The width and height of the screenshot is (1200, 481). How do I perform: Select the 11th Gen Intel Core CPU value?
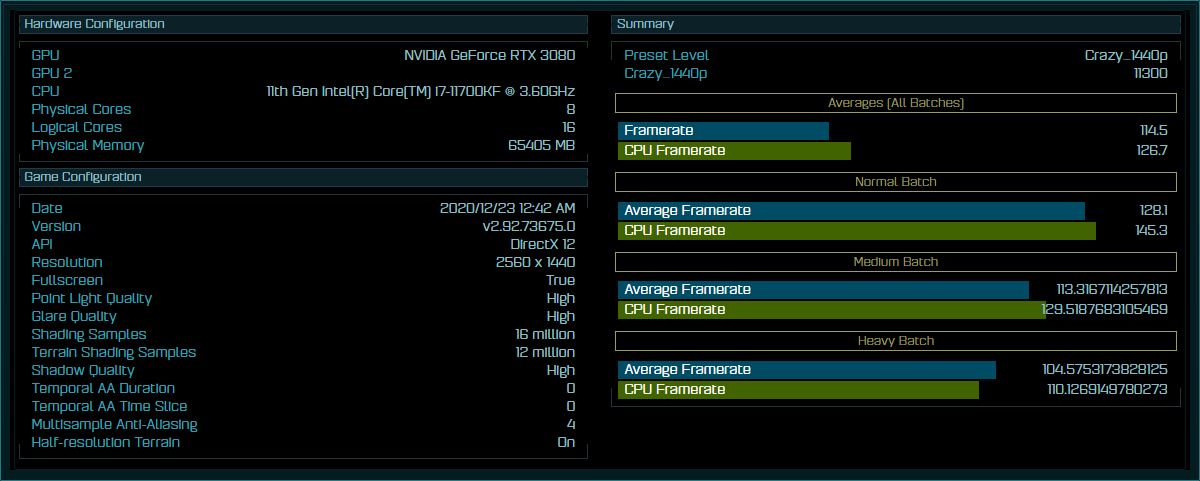click(420, 92)
